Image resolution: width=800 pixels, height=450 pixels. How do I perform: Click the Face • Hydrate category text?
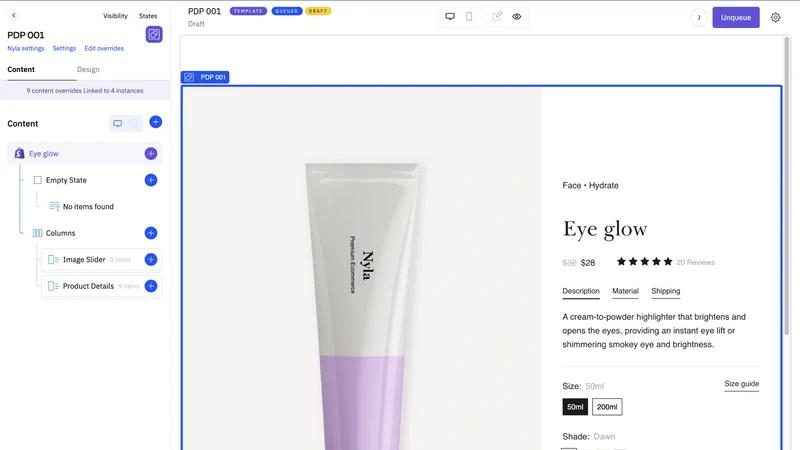point(590,185)
